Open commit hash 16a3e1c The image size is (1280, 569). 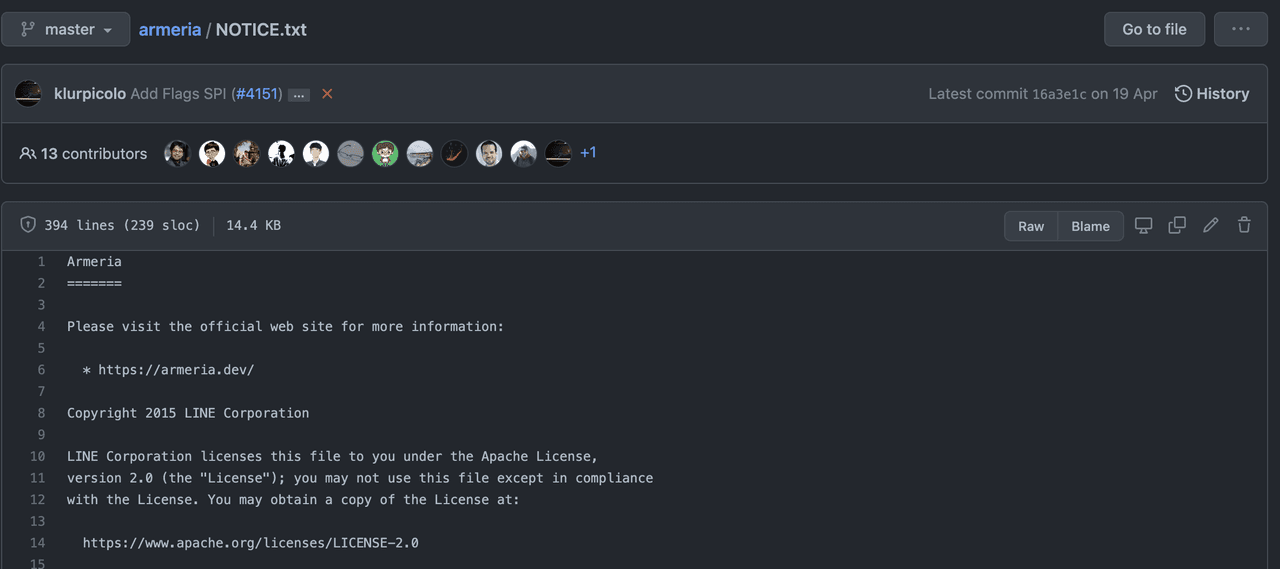coord(1059,94)
